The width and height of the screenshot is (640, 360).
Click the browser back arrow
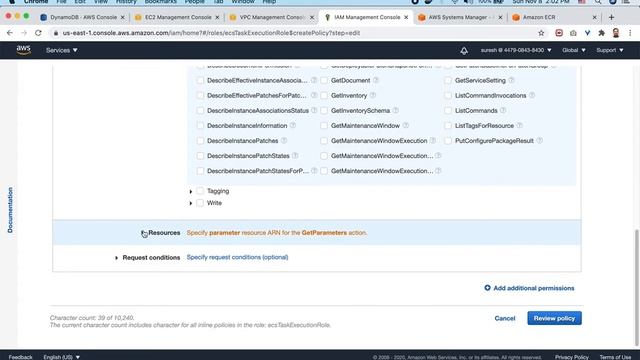(x=10, y=33)
